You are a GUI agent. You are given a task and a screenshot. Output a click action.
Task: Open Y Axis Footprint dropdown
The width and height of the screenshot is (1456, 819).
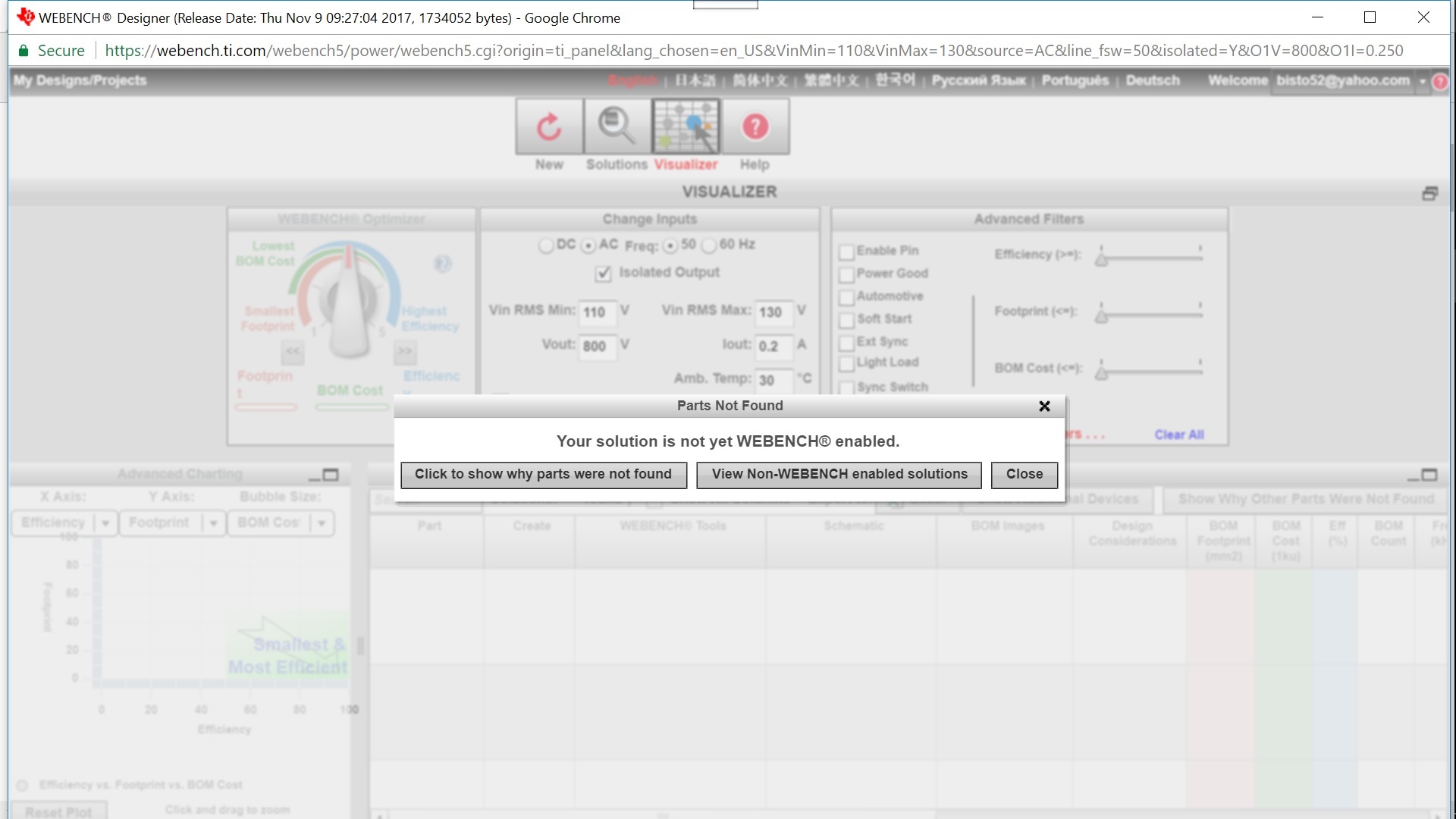click(172, 523)
